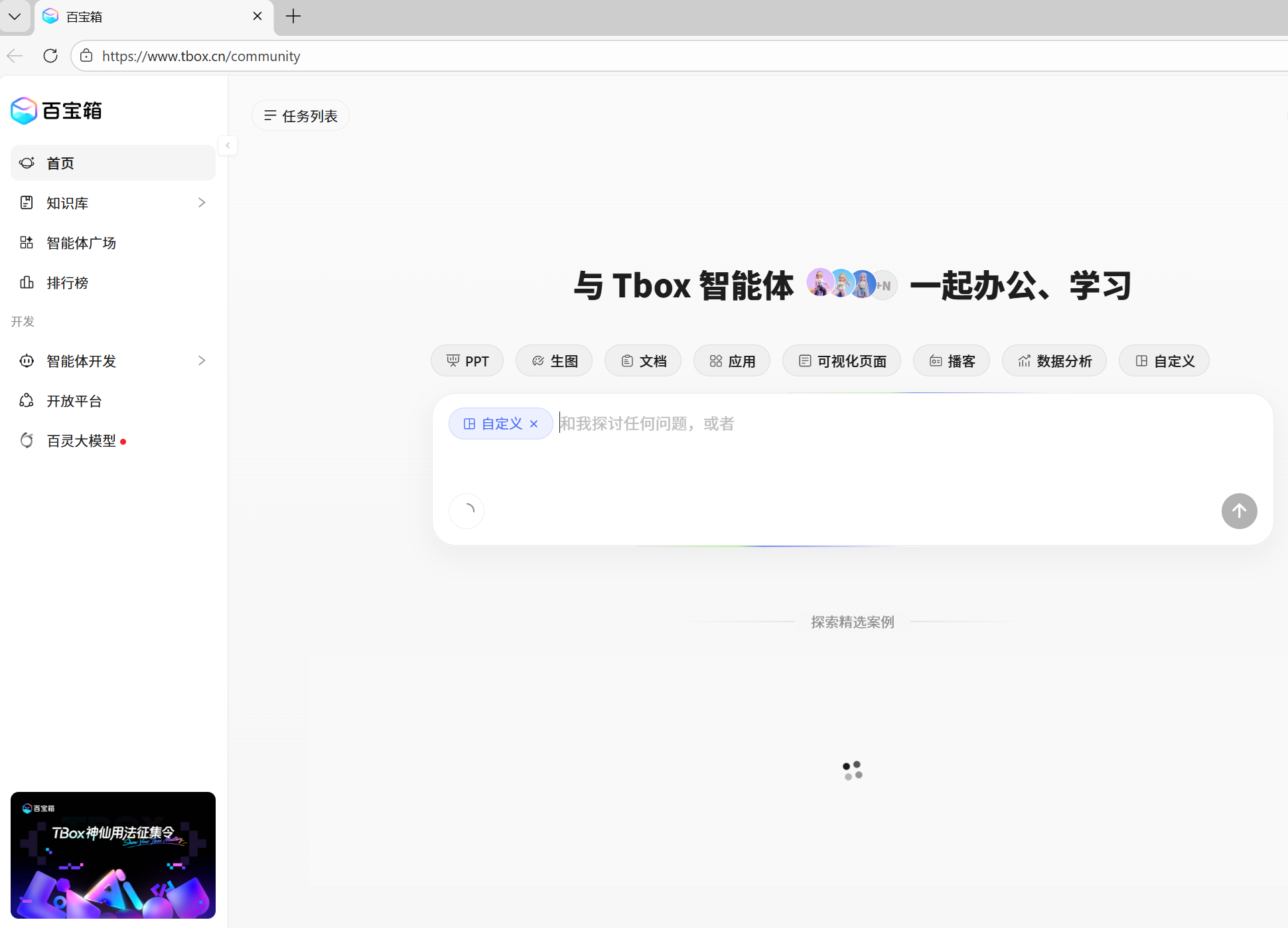Image resolution: width=1288 pixels, height=928 pixels.
Task: Reload the page with the refresh icon
Action: (x=50, y=56)
